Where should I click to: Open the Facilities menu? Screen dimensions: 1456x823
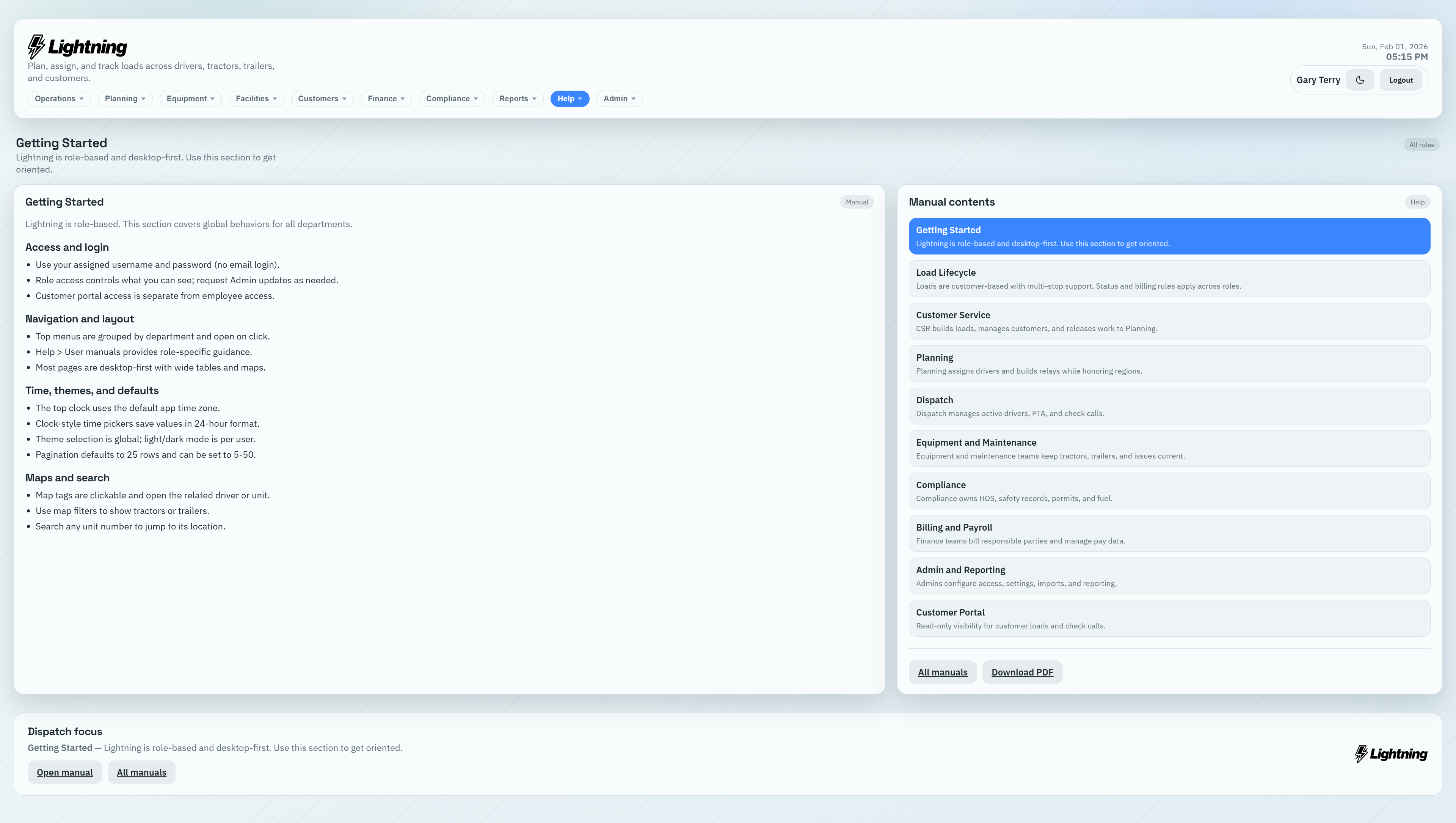[x=256, y=98]
